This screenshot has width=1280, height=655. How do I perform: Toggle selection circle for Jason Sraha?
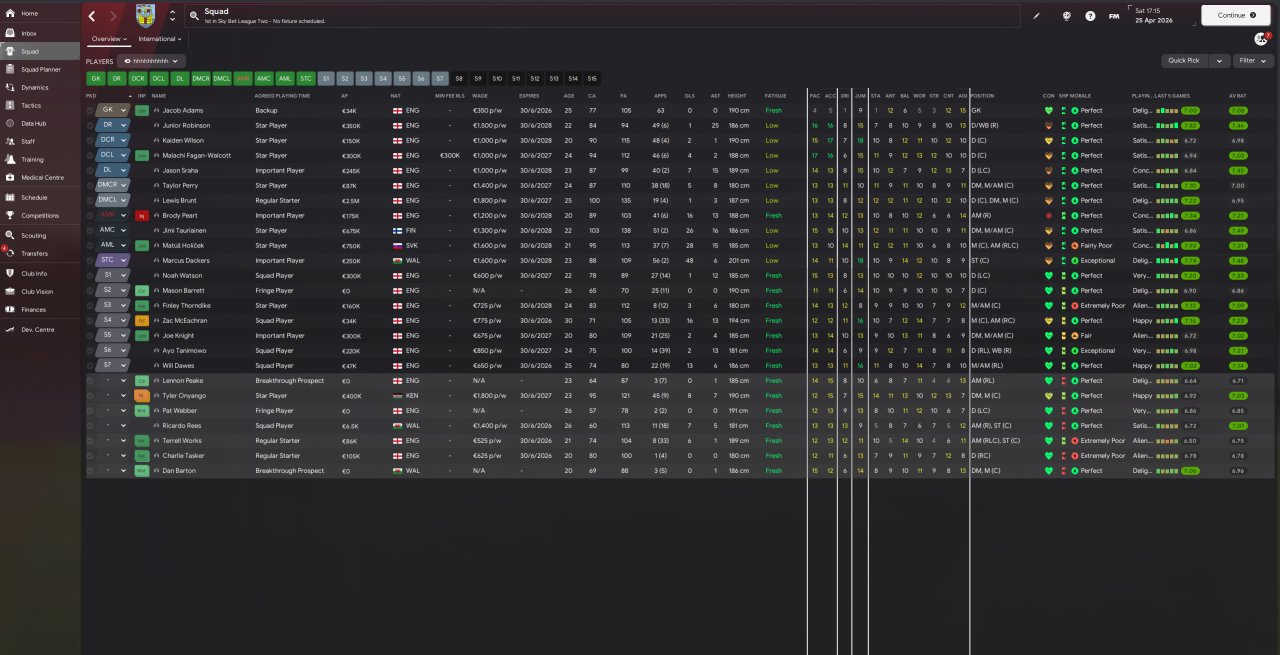point(90,170)
